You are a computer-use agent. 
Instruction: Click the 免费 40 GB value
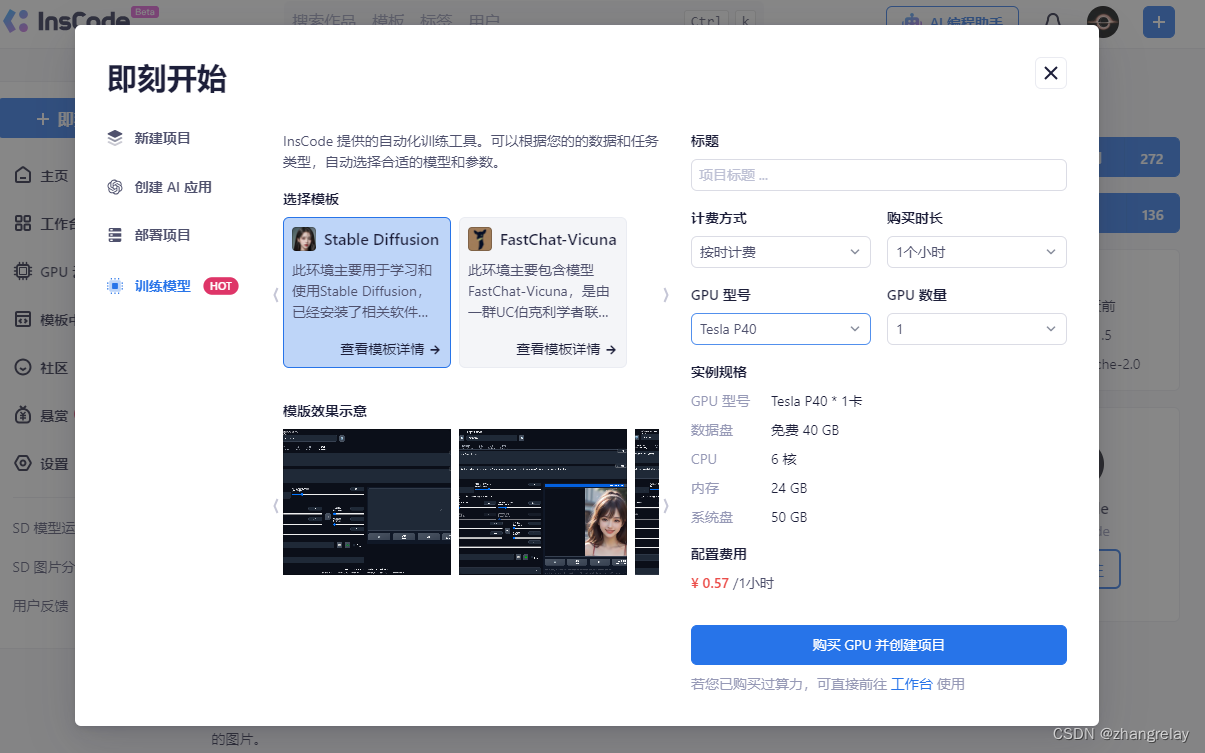(805, 430)
